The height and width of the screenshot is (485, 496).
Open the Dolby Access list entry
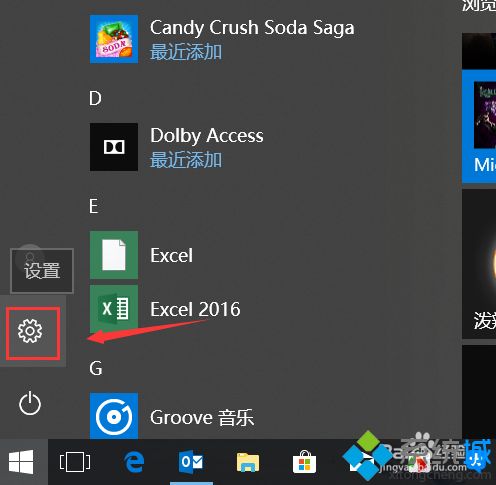(207, 136)
